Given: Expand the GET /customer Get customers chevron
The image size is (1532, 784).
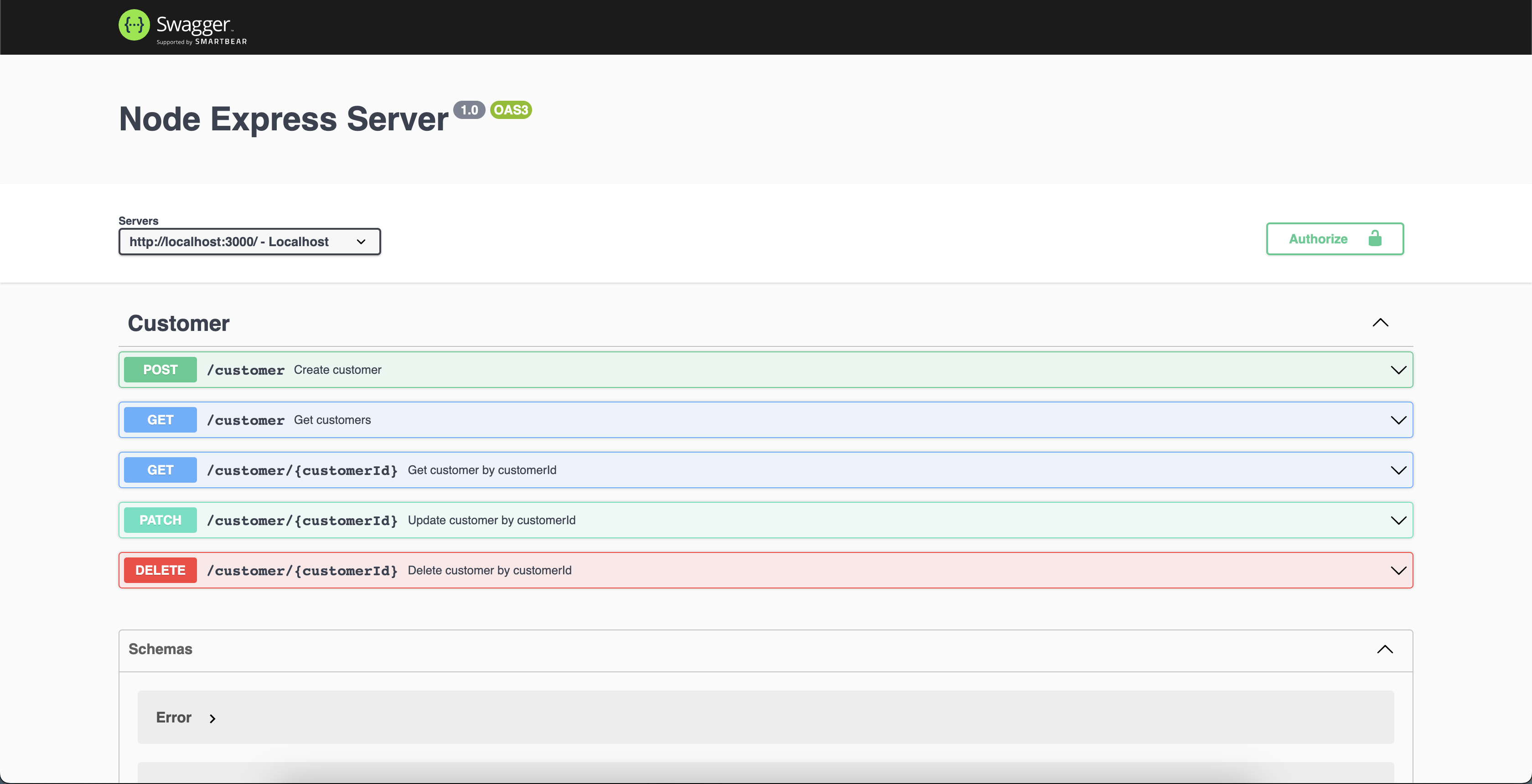Looking at the screenshot, I should (x=1398, y=420).
